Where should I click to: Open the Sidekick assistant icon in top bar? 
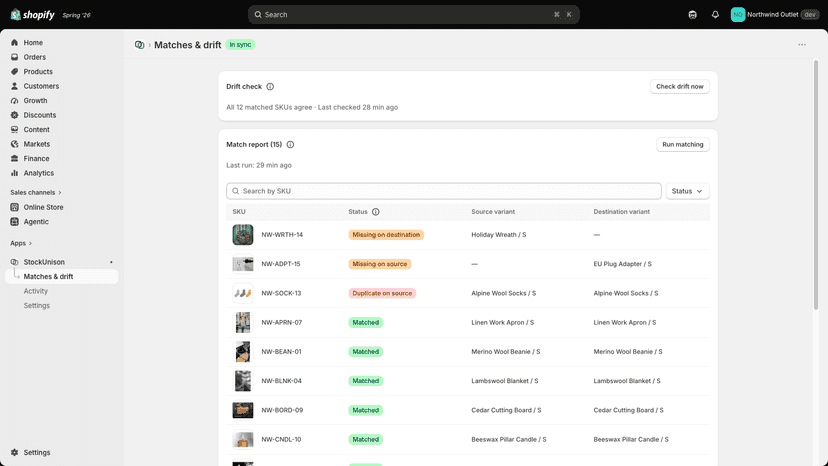click(692, 15)
